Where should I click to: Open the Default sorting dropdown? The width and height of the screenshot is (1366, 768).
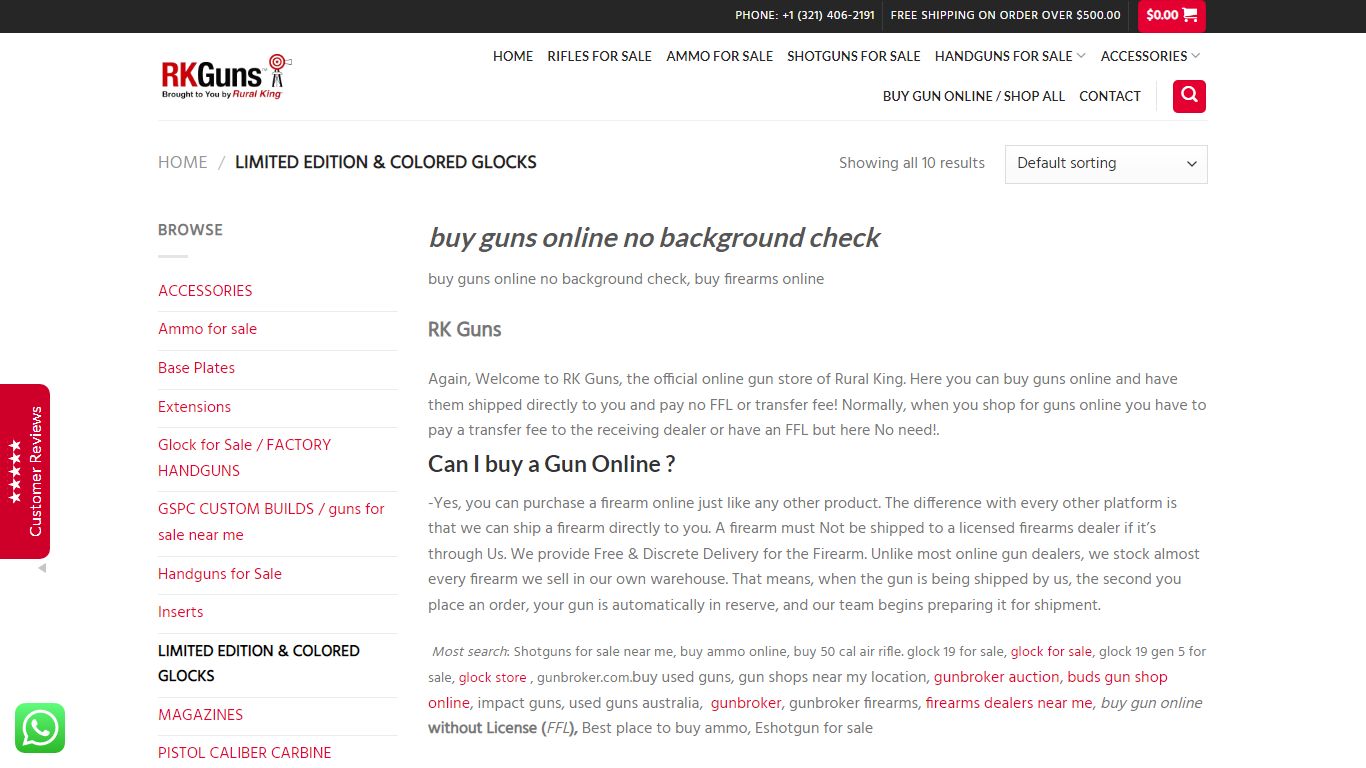(x=1106, y=164)
